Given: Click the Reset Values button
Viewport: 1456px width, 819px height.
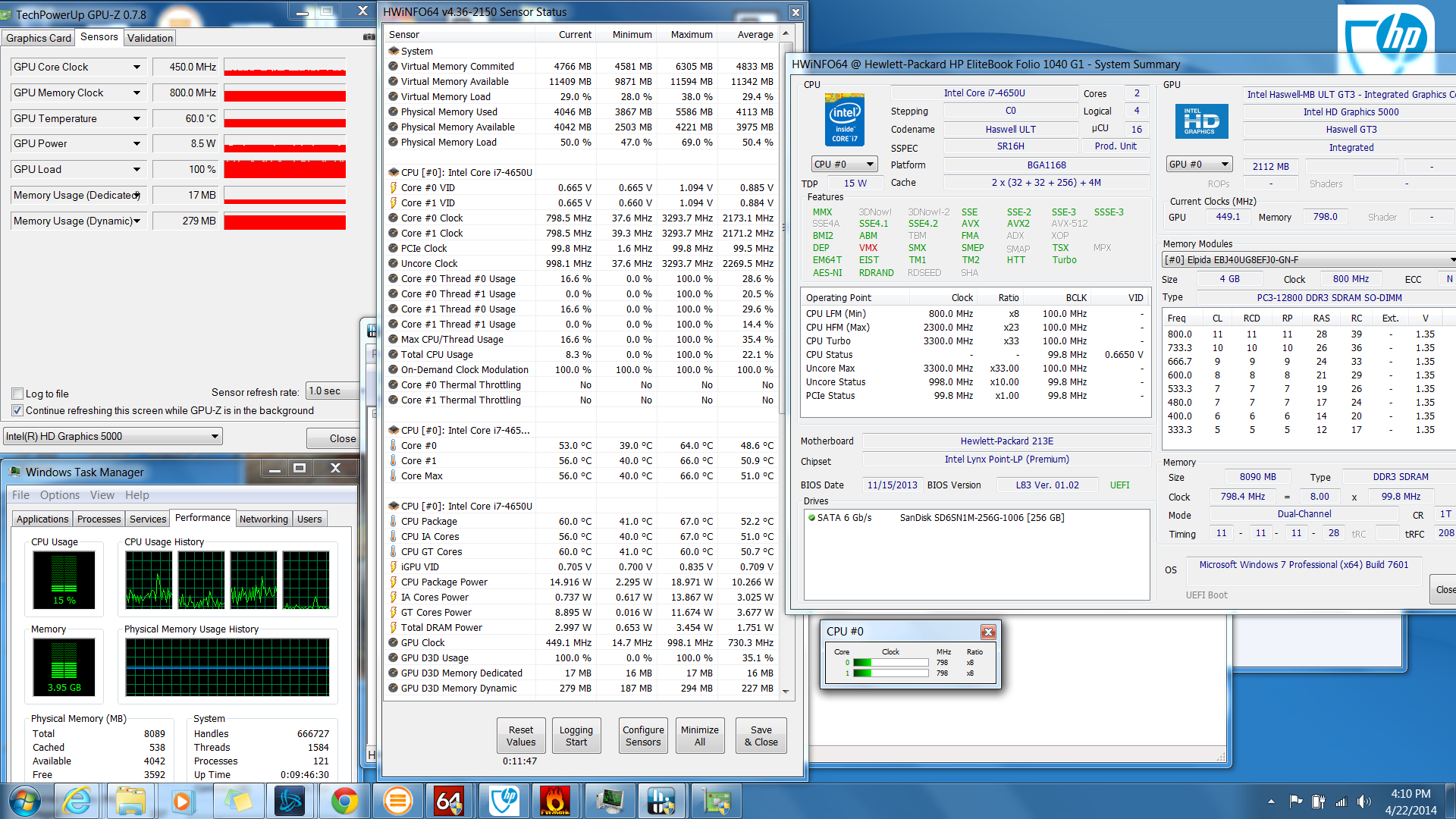Looking at the screenshot, I should coord(521,736).
